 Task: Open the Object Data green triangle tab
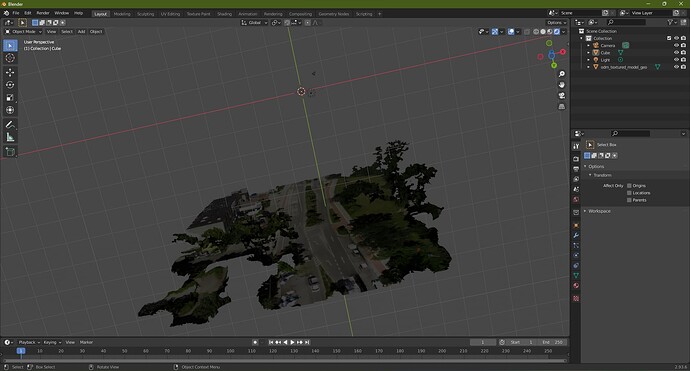coord(576,275)
